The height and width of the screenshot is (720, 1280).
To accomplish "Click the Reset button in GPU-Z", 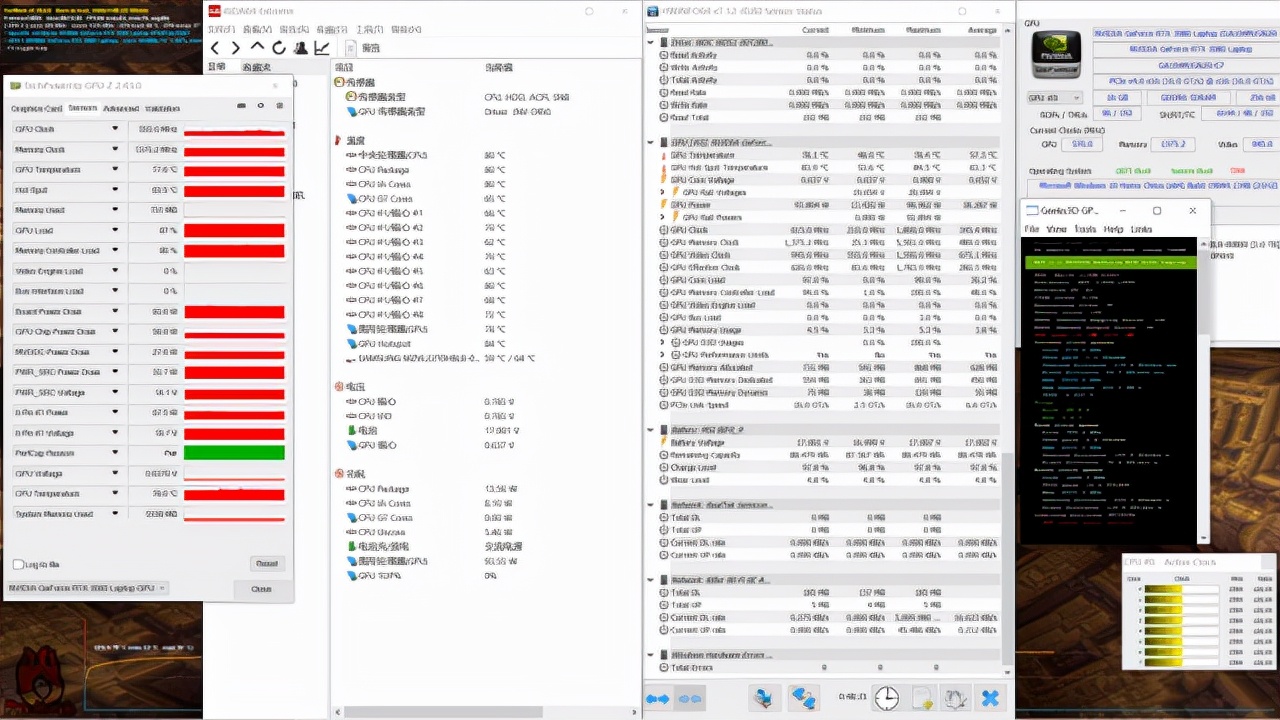I will (265, 564).
